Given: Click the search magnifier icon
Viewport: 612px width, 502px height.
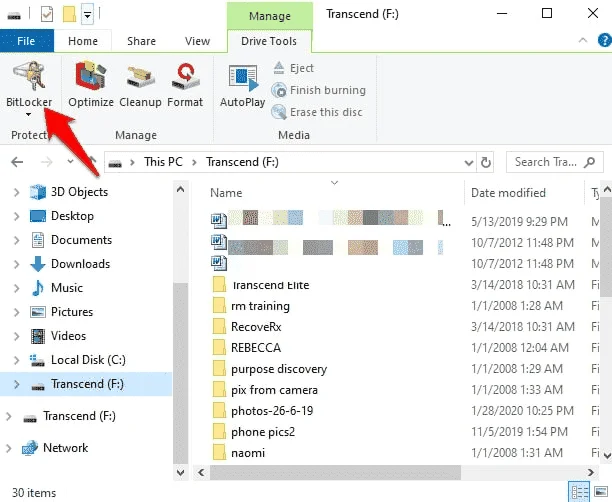Looking at the screenshot, I should (589, 162).
